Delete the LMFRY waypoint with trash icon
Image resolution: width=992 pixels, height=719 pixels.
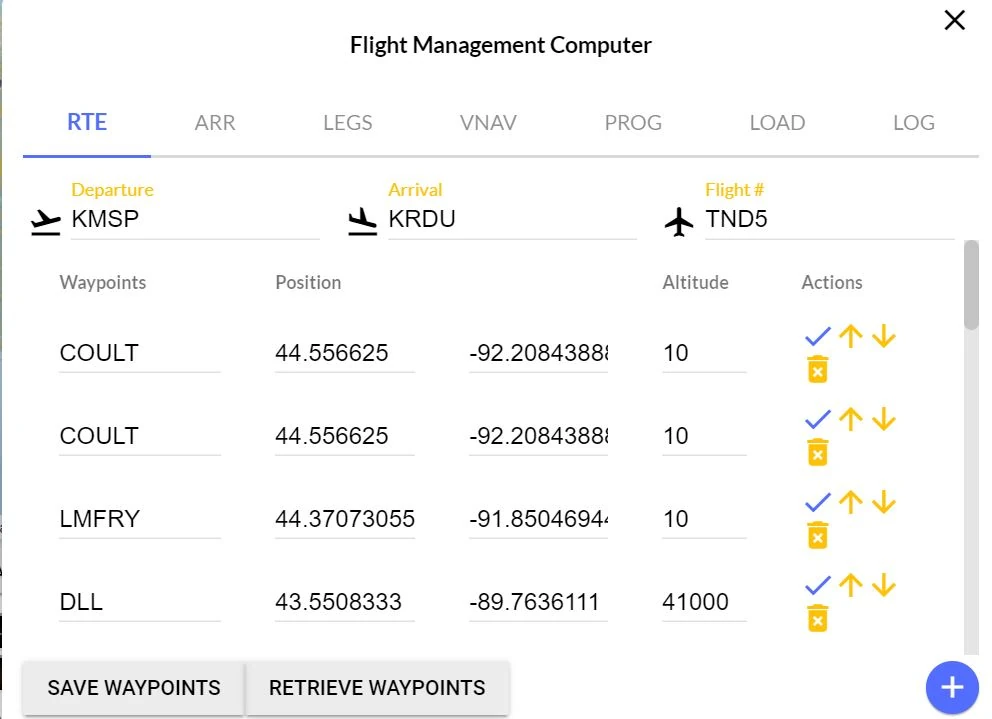click(817, 535)
